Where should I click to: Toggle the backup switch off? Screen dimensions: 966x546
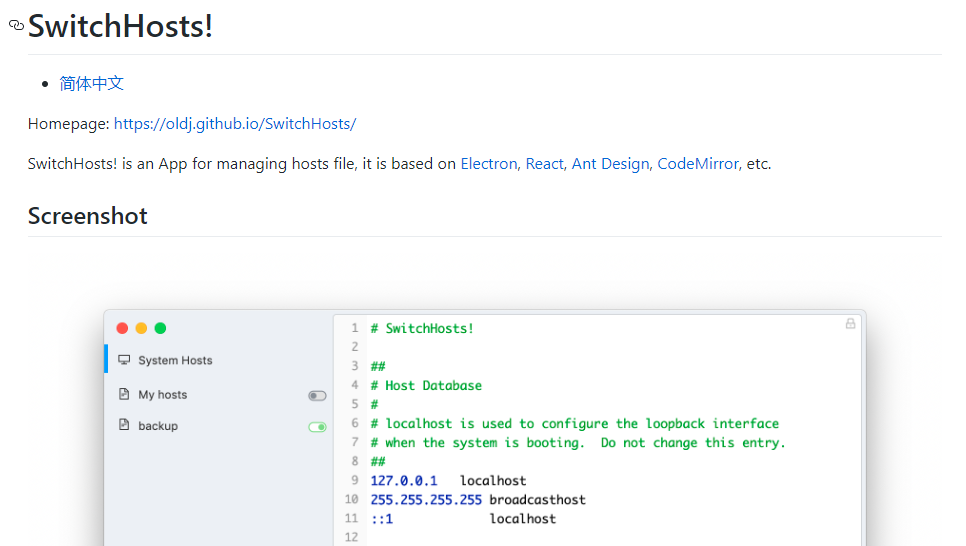[317, 427]
